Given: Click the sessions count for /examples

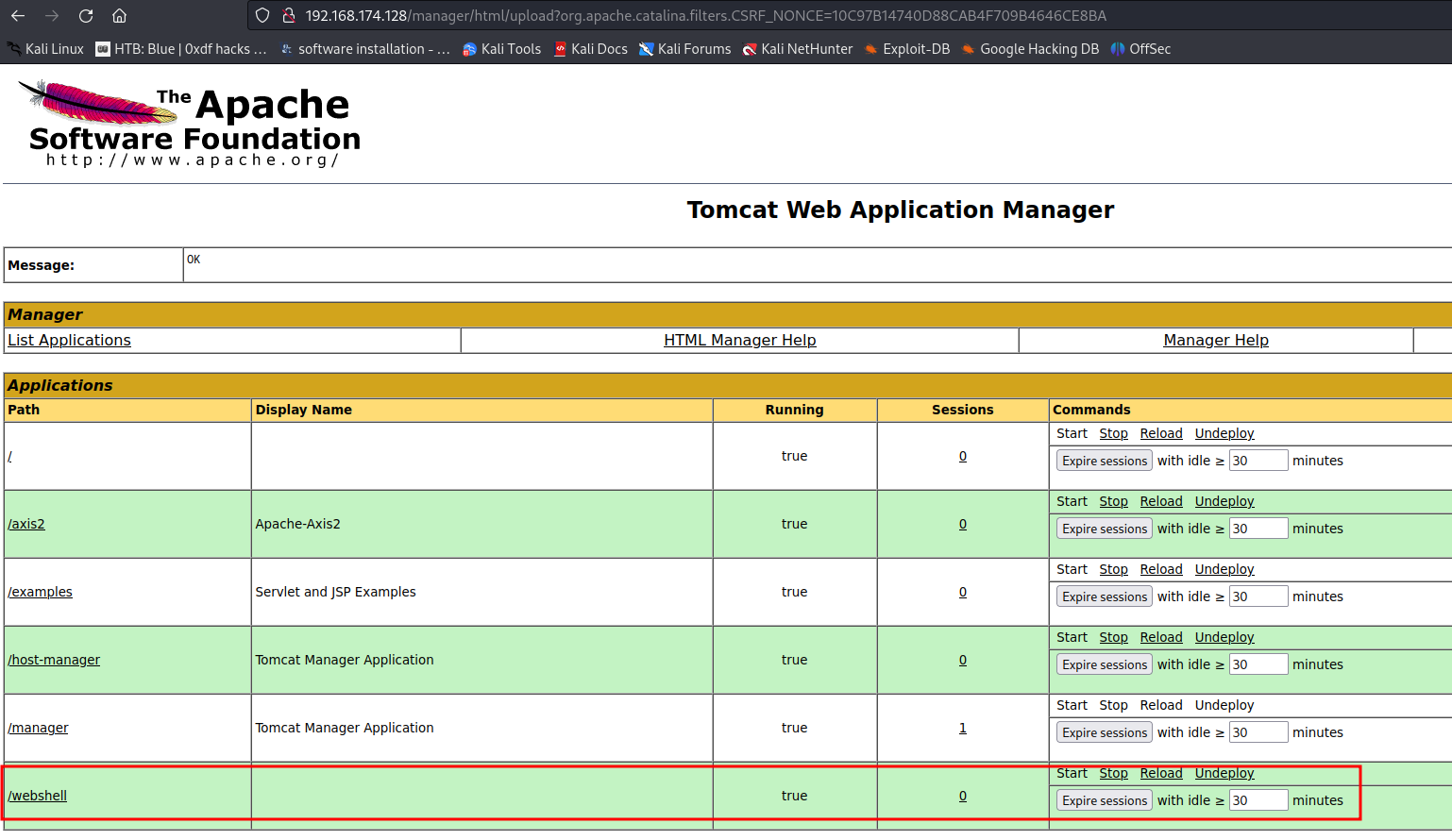Looking at the screenshot, I should 963,592.
